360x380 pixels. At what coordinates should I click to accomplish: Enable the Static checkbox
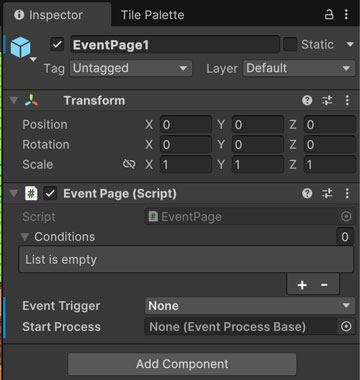click(290, 44)
